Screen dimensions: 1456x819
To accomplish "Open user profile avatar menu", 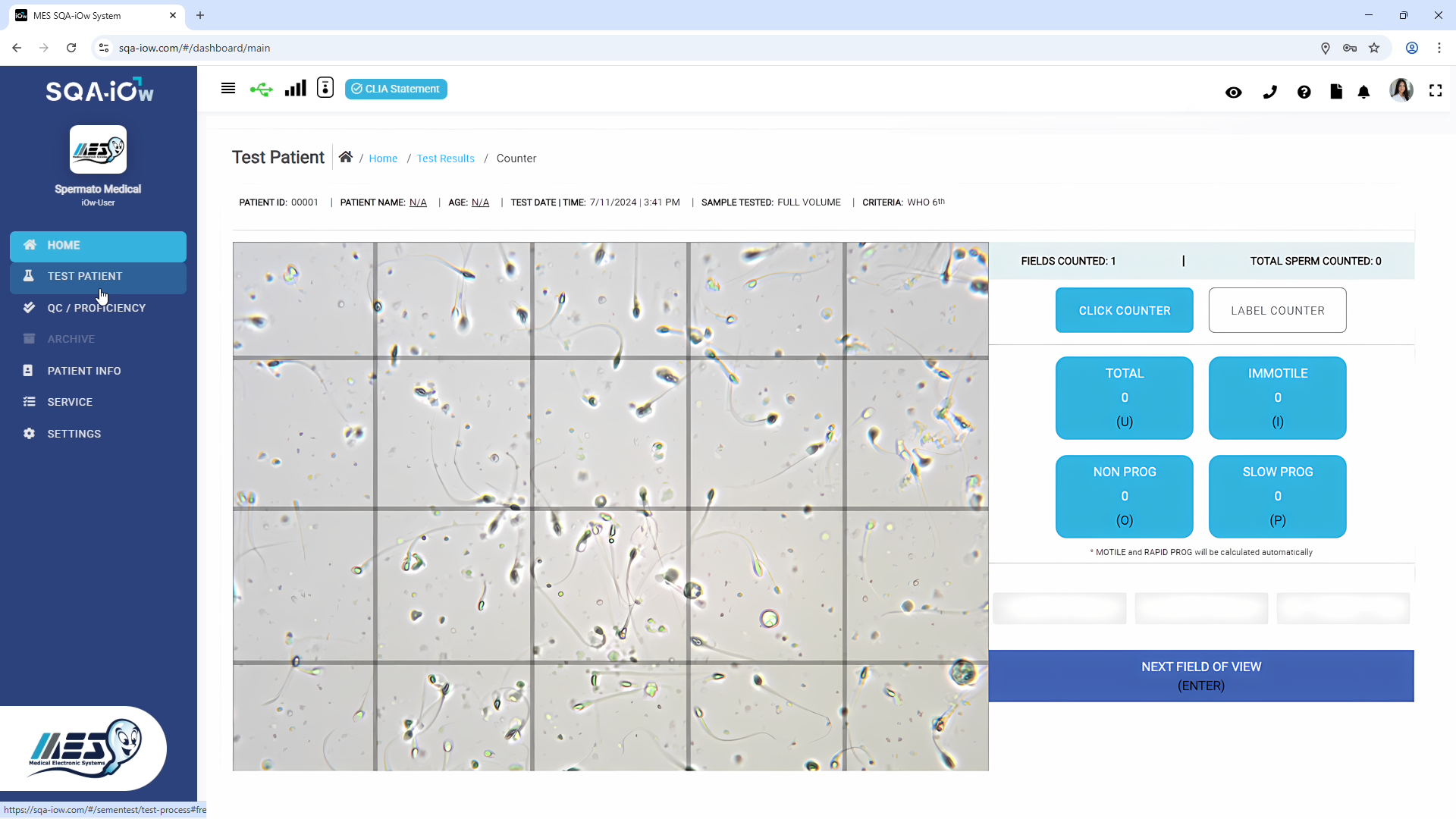I will tap(1401, 90).
